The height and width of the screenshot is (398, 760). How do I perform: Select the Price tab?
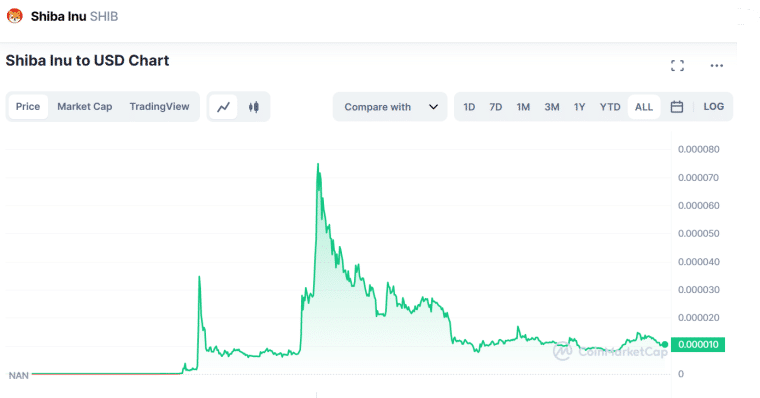28,107
